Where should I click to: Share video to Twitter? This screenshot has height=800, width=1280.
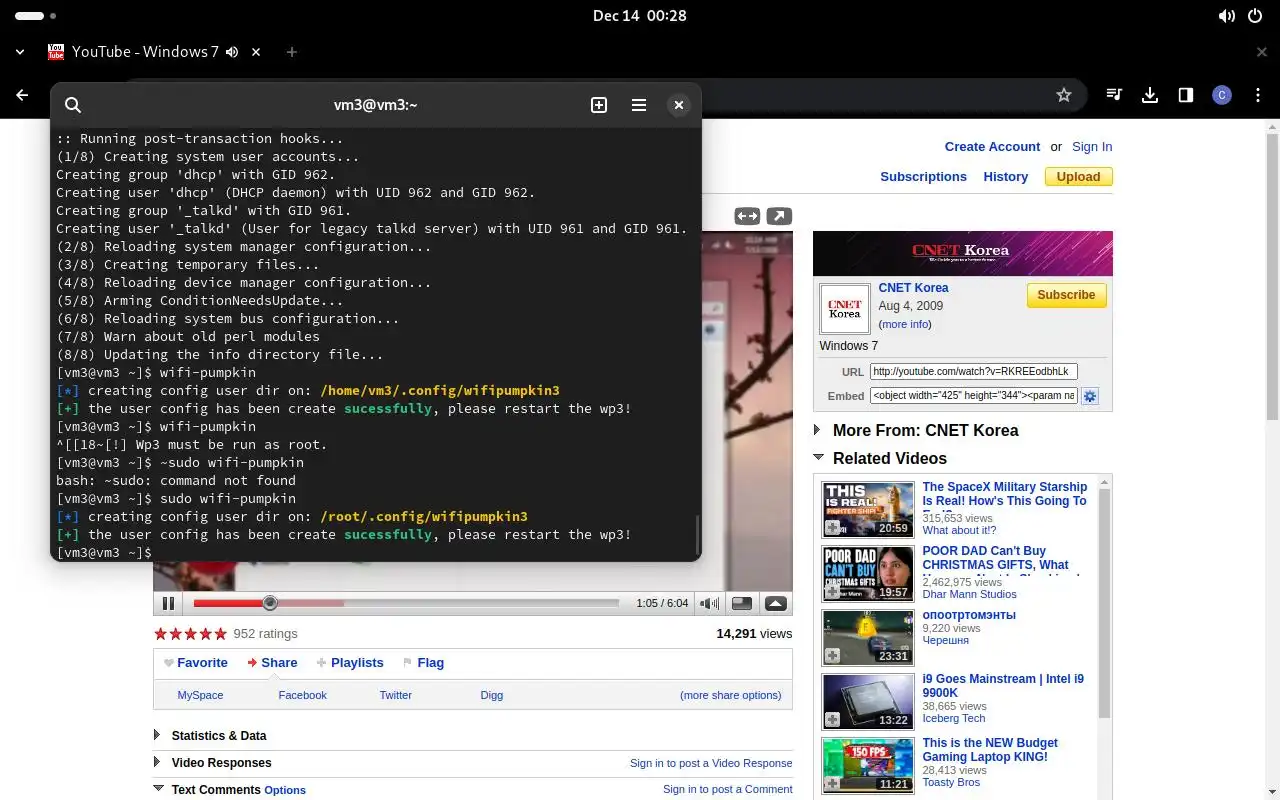click(x=395, y=695)
